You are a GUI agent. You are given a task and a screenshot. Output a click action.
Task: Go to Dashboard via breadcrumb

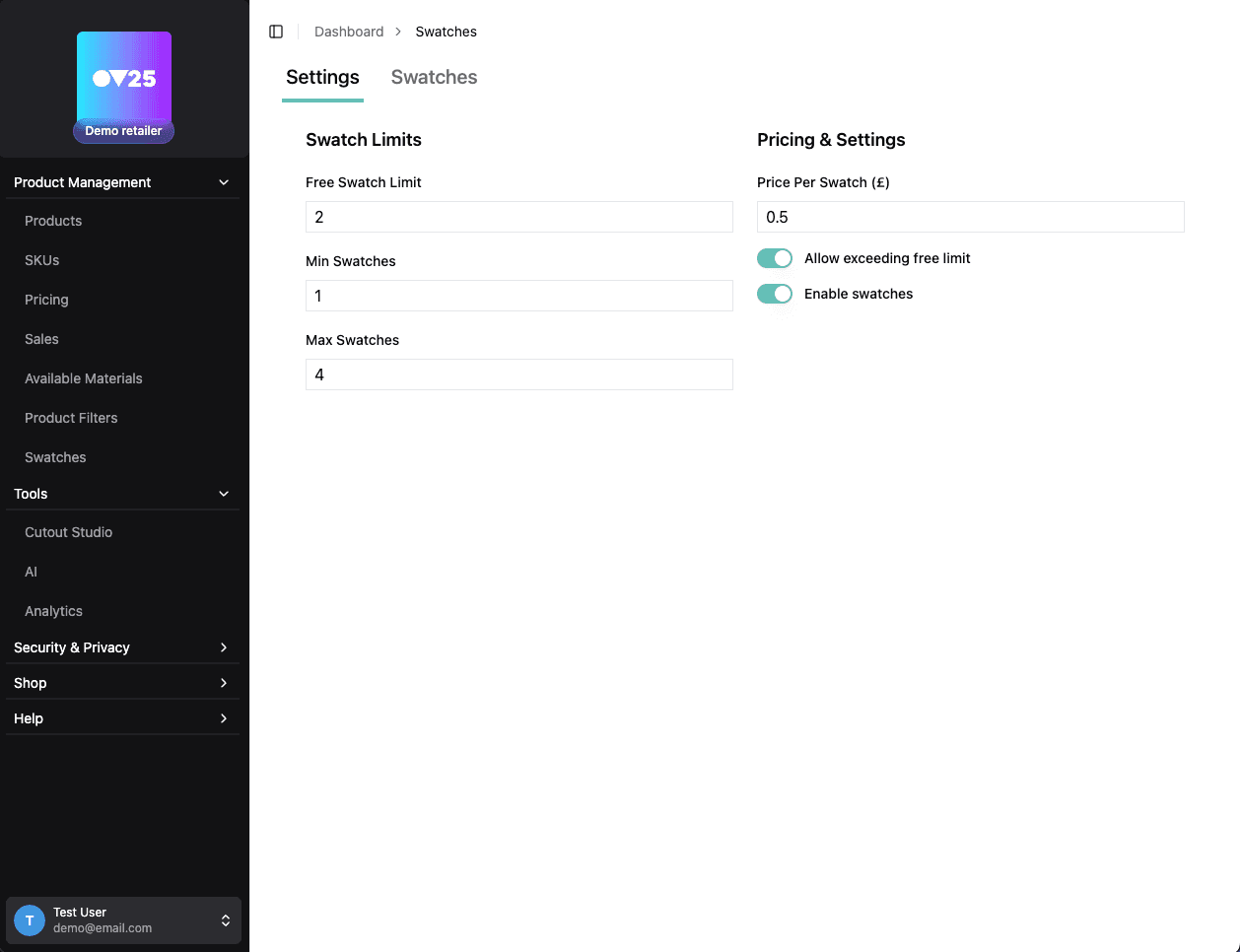tap(349, 32)
